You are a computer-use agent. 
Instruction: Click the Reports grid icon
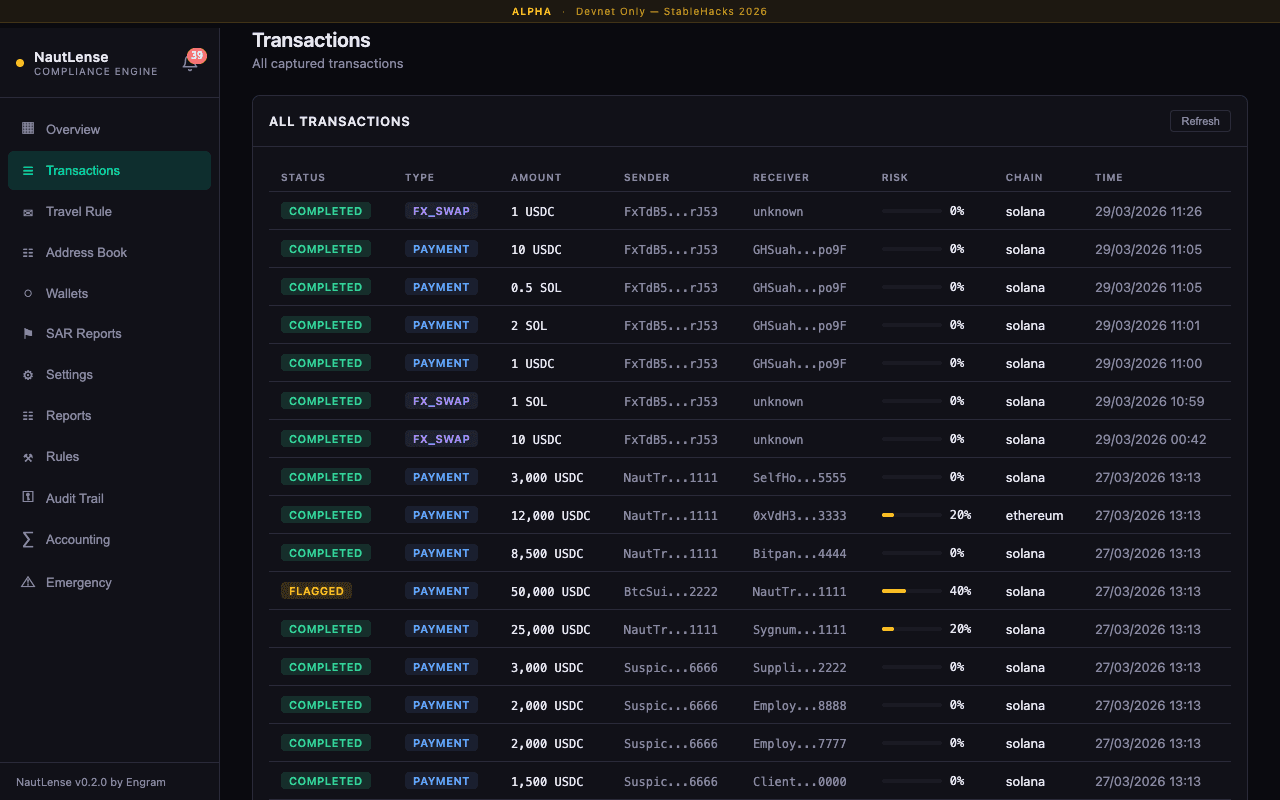(29, 415)
